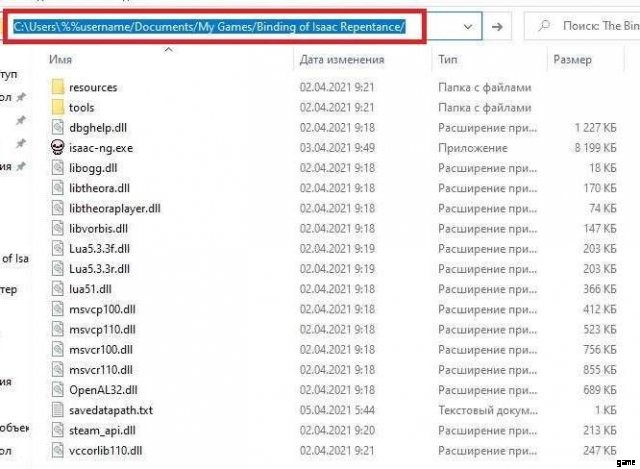
Task: Click the savedatapath.txt file icon
Action: pos(57,410)
